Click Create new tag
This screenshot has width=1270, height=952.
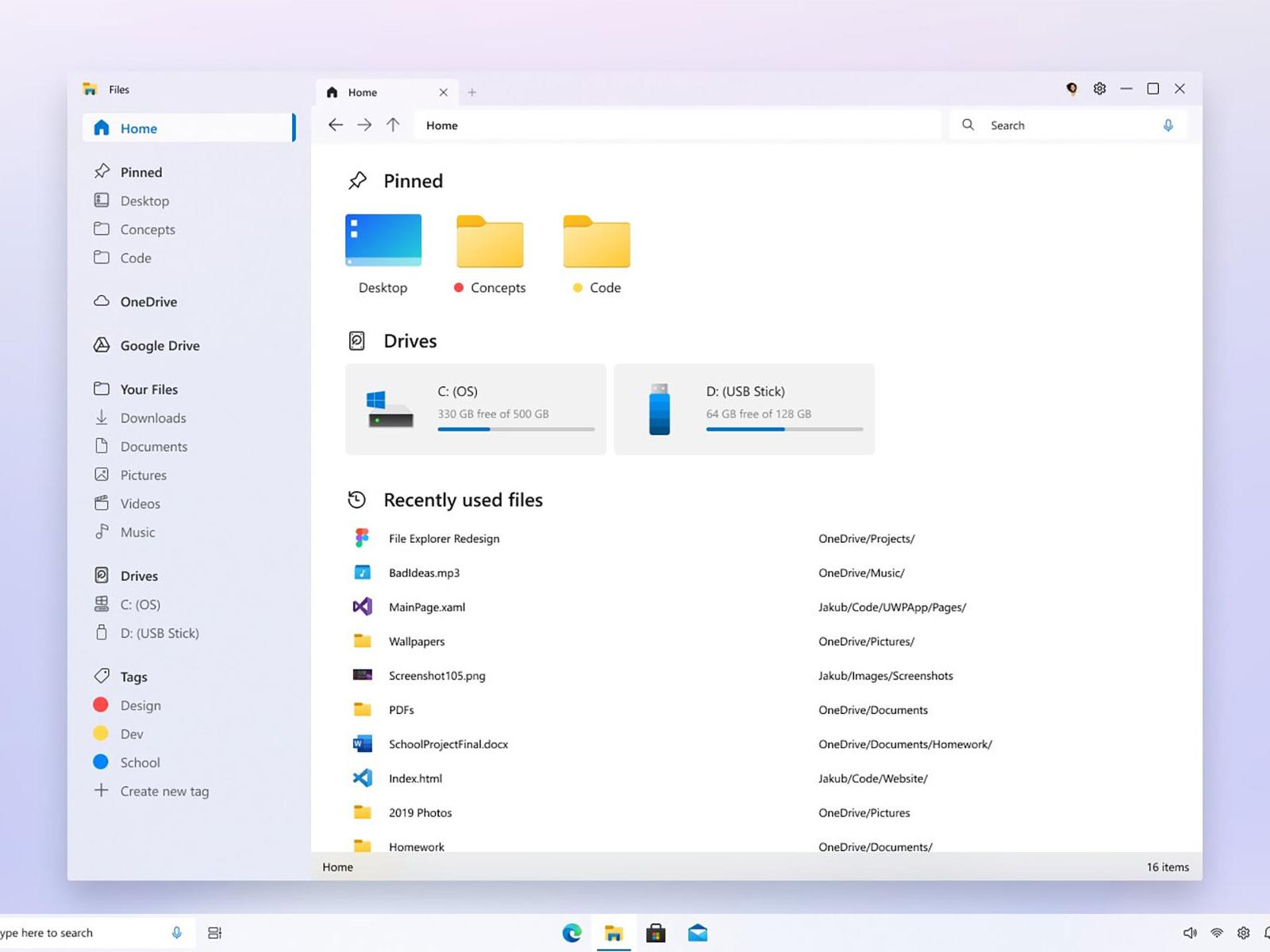pos(164,791)
